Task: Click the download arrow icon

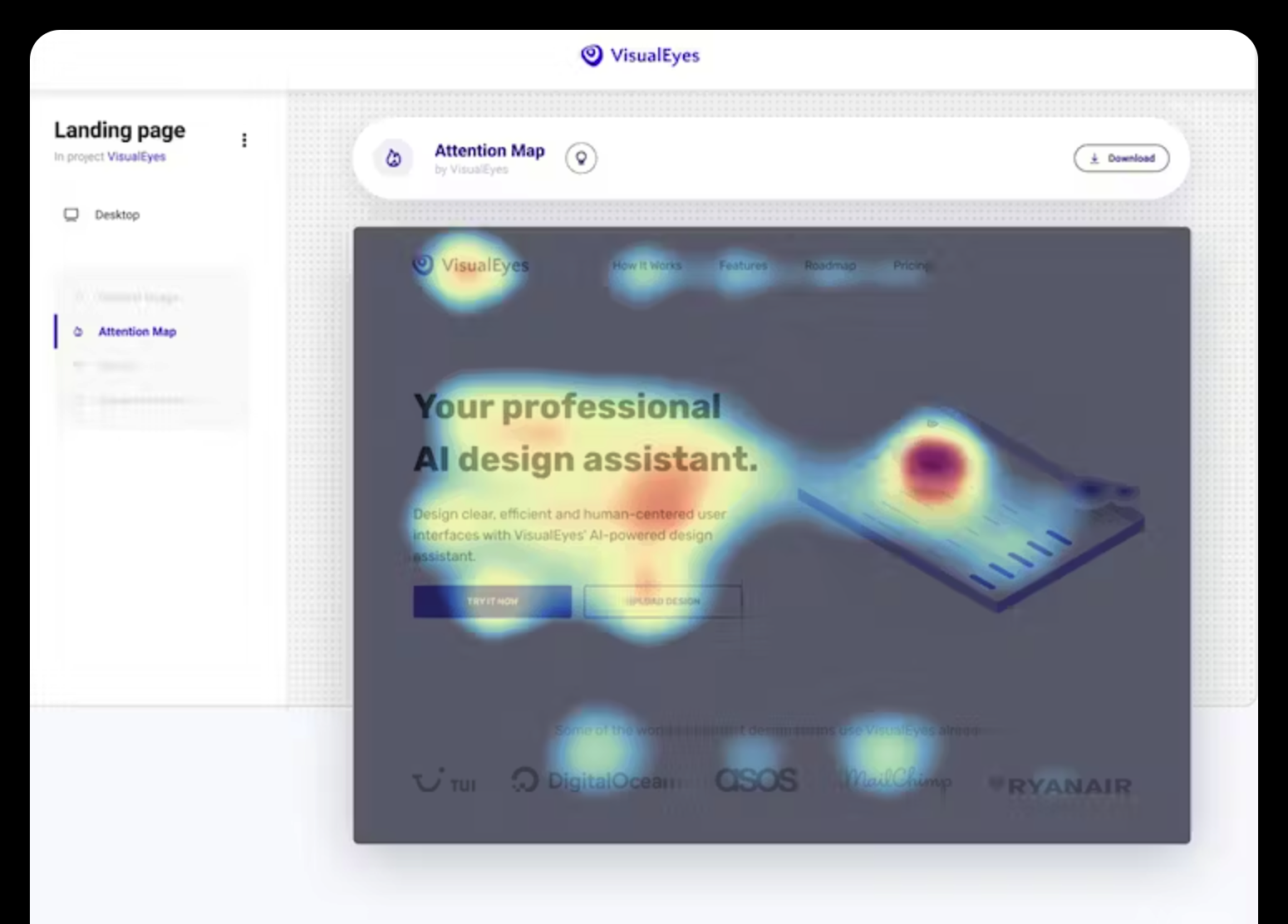Action: tap(1094, 158)
